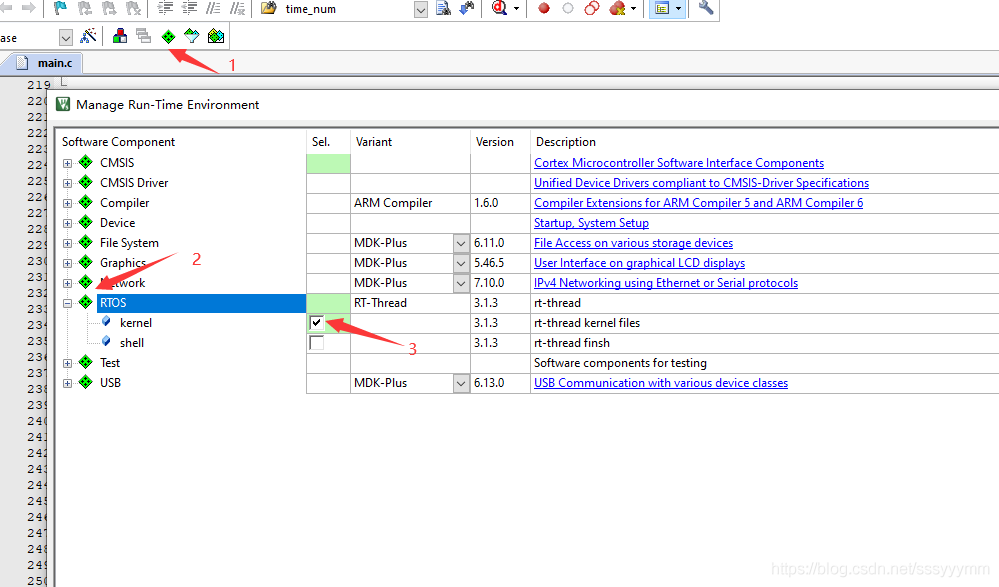Uncheck the RTOS kernel checkbox
This screenshot has width=999, height=587.
point(316,322)
